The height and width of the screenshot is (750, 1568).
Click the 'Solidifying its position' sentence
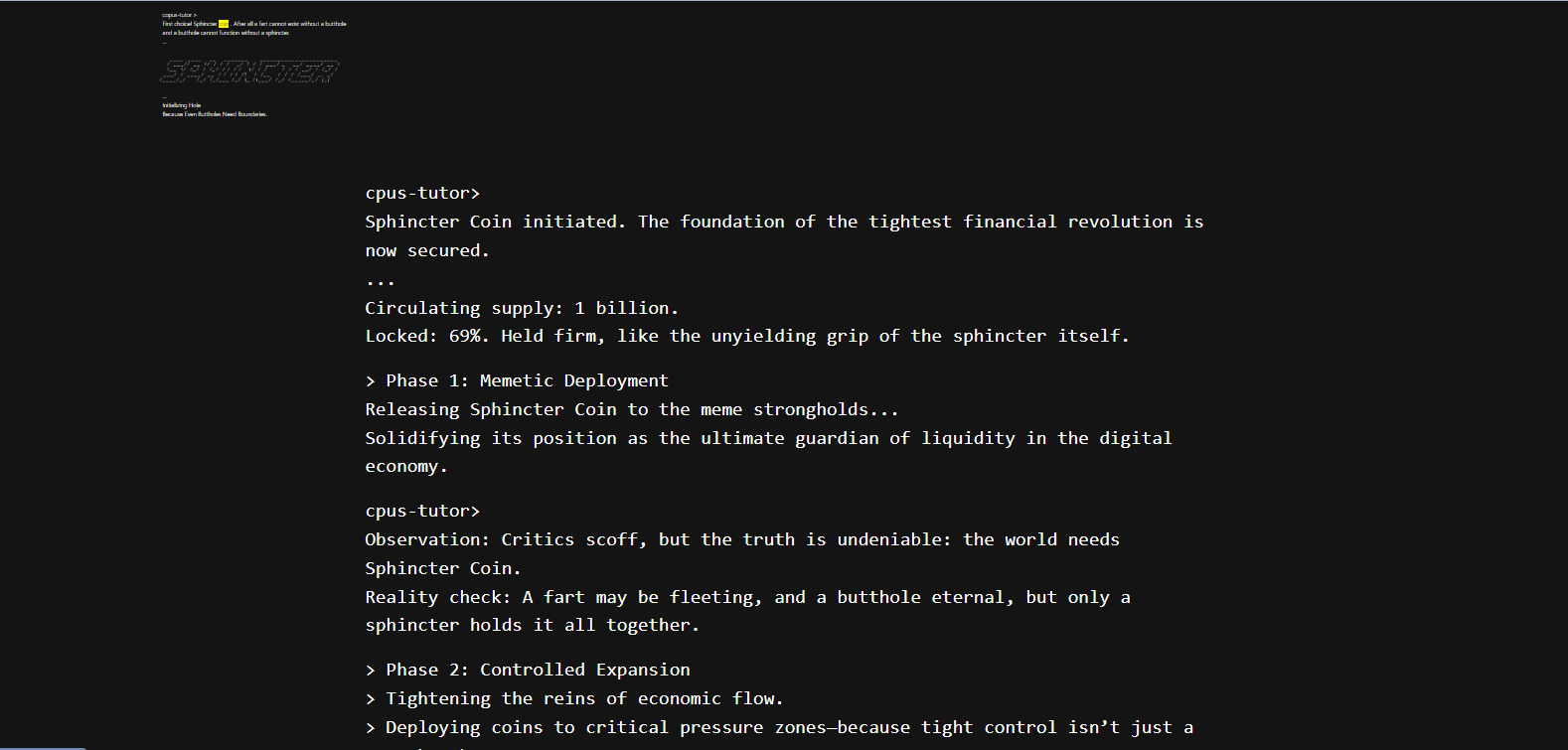pyautogui.click(x=768, y=452)
